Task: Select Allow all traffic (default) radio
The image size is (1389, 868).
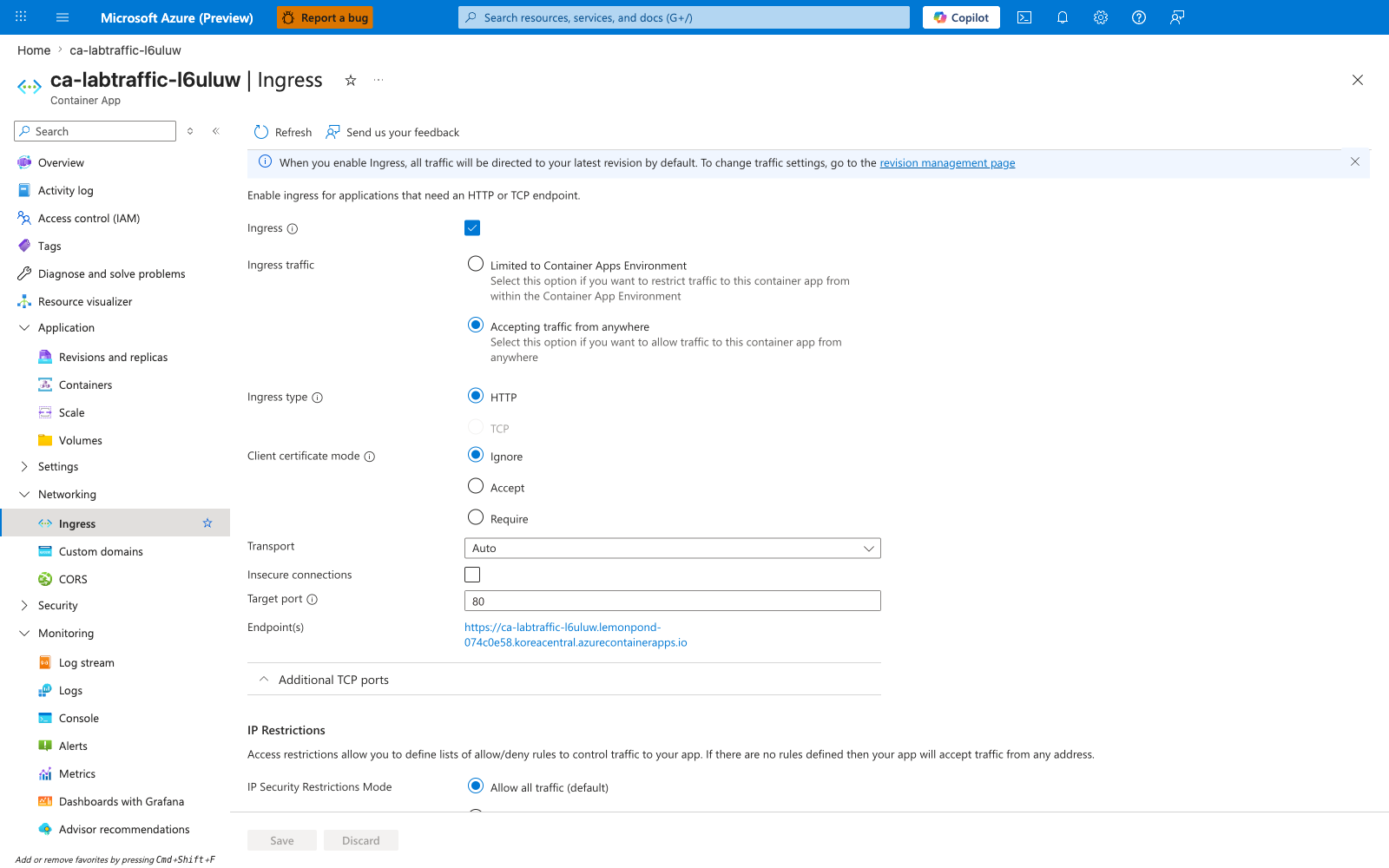Action: point(476,786)
